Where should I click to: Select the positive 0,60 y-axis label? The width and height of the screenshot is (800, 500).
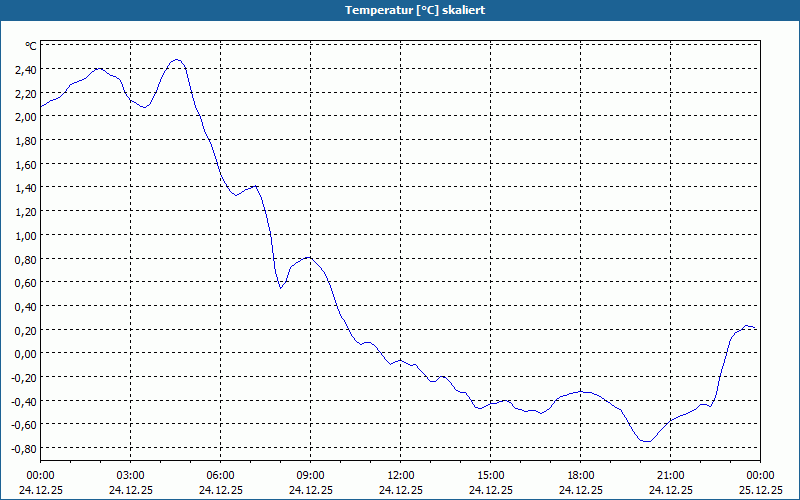(26, 283)
